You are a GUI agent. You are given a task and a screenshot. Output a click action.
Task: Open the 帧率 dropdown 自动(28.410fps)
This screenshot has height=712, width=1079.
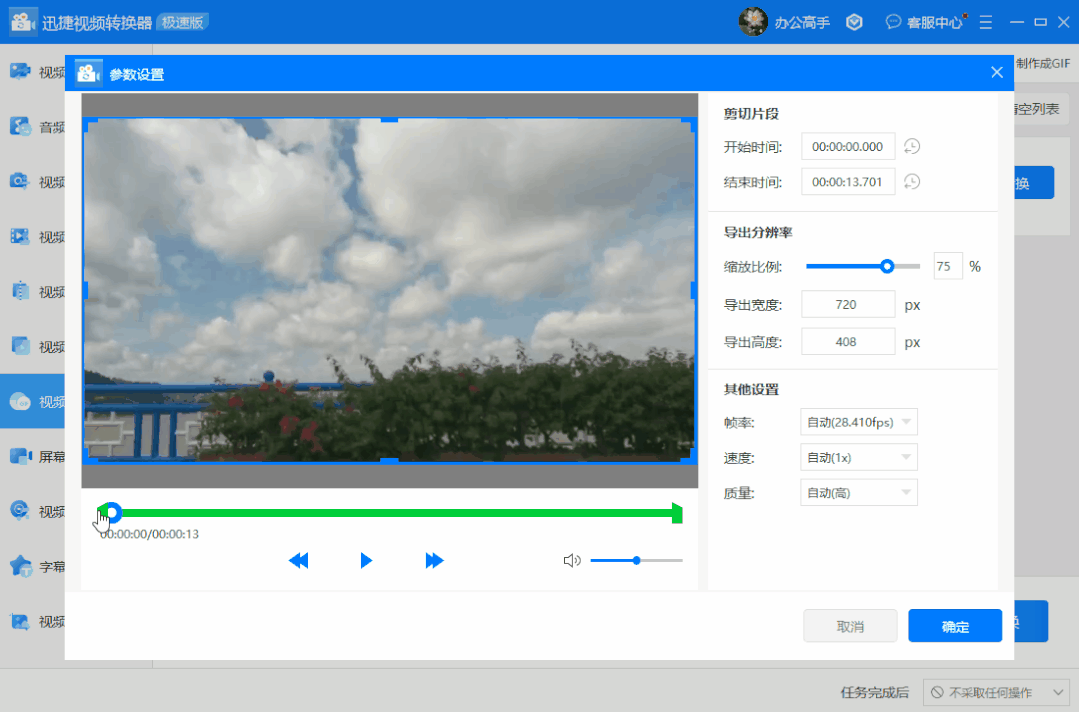858,422
